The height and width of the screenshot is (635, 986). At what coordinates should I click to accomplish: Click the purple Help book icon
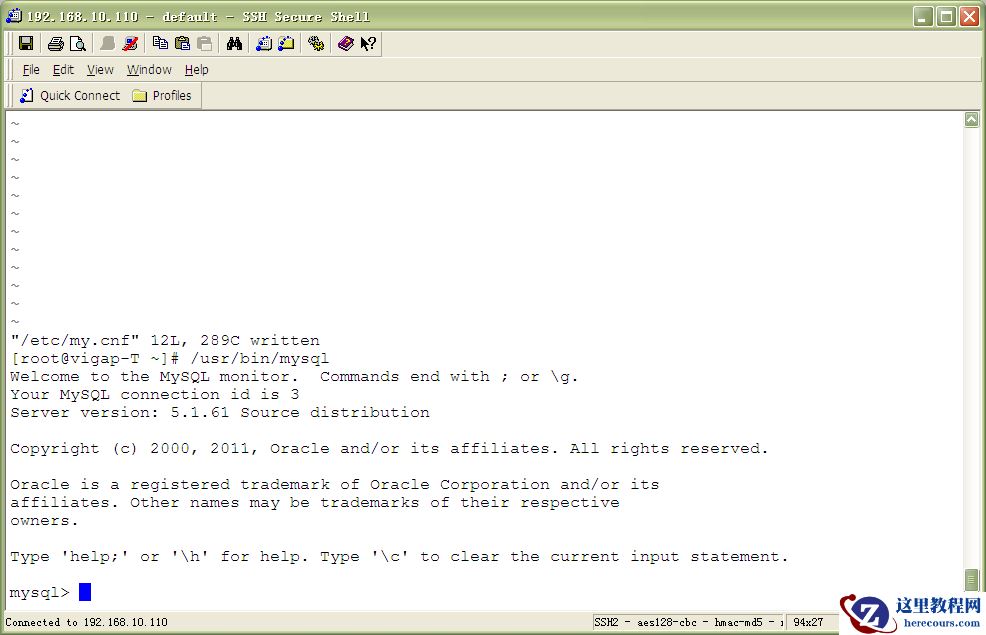tap(346, 43)
